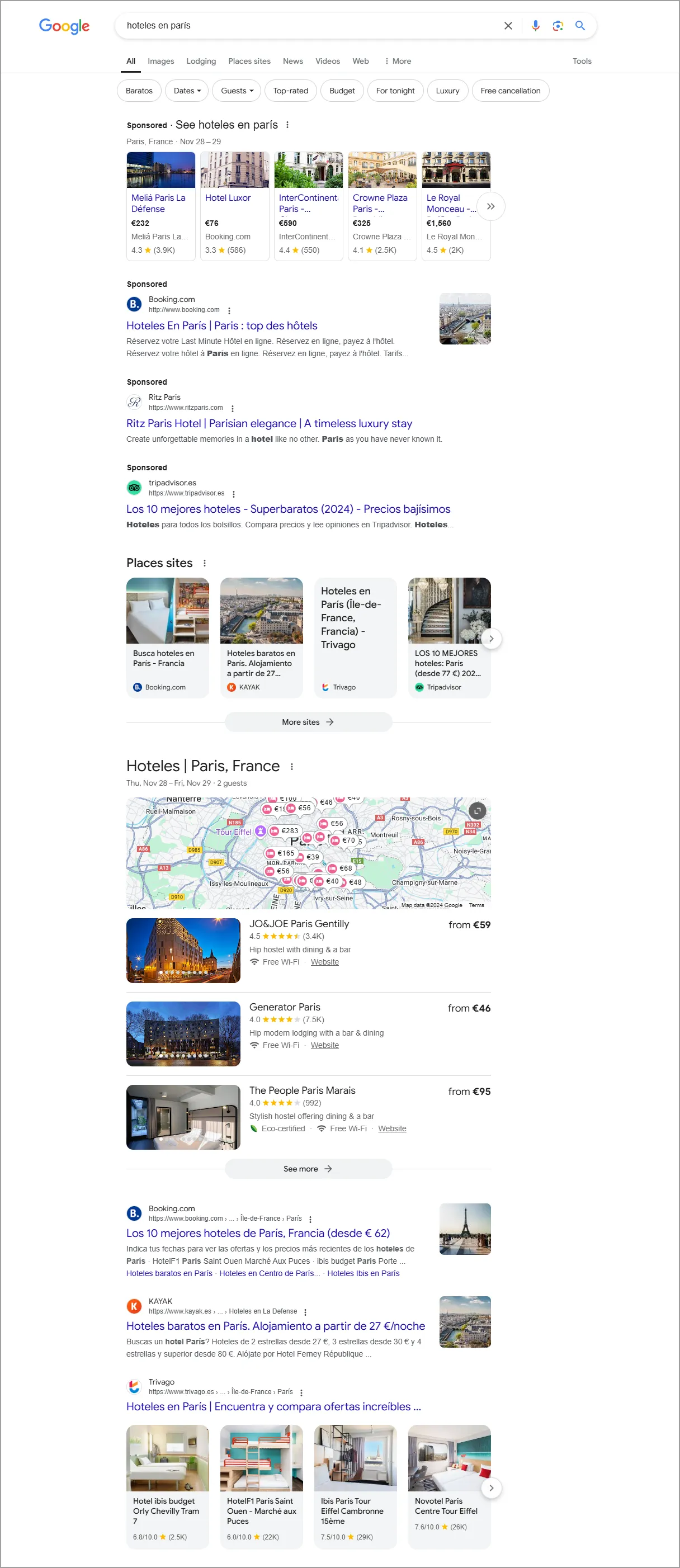Open Los 10 mejores hoteles Superbaratos link
680x1568 pixels.
click(289, 509)
